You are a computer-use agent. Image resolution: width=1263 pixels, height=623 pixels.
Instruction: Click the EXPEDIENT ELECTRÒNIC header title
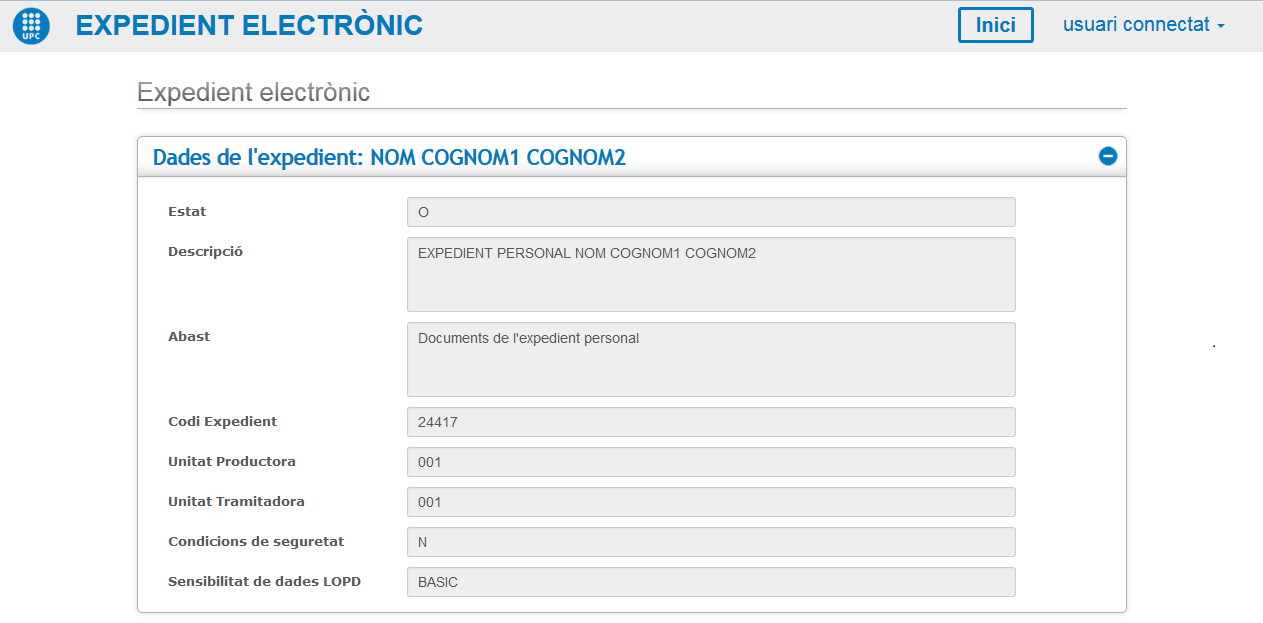pyautogui.click(x=249, y=26)
